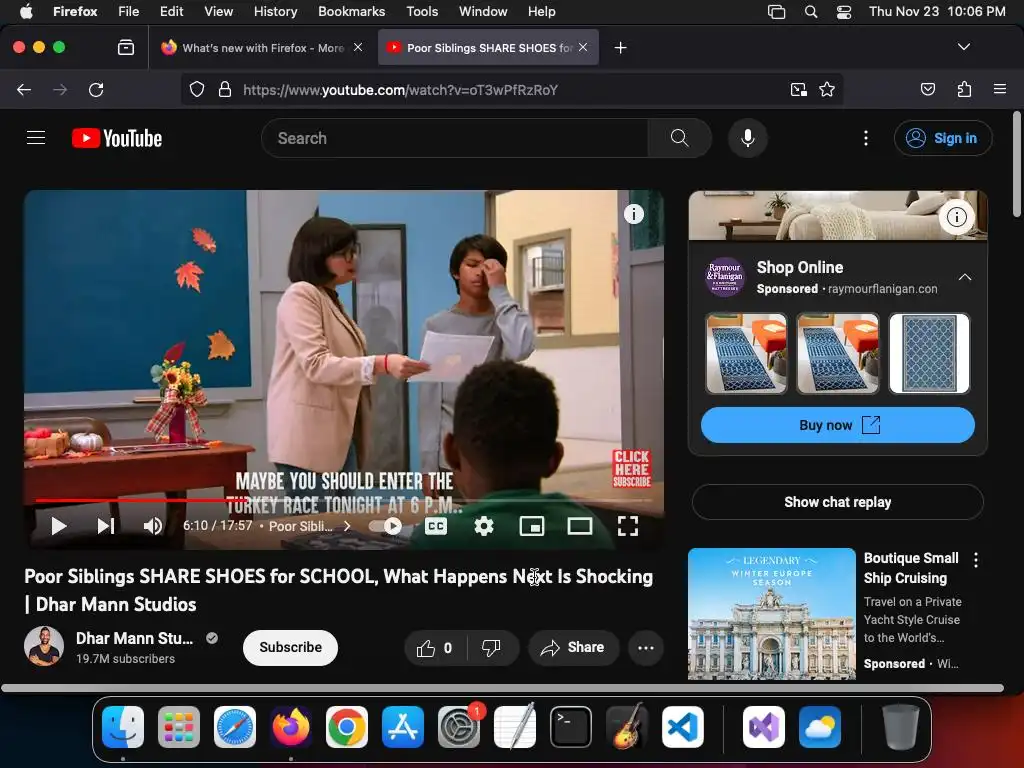
Task: Dislike the video thumbs down
Action: point(491,648)
